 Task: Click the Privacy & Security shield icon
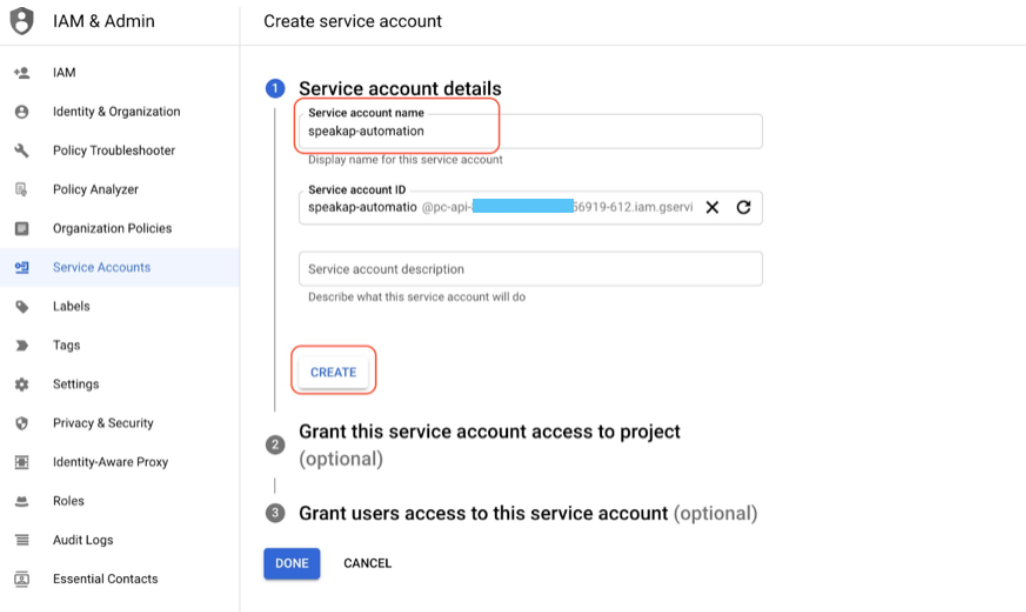tap(22, 423)
